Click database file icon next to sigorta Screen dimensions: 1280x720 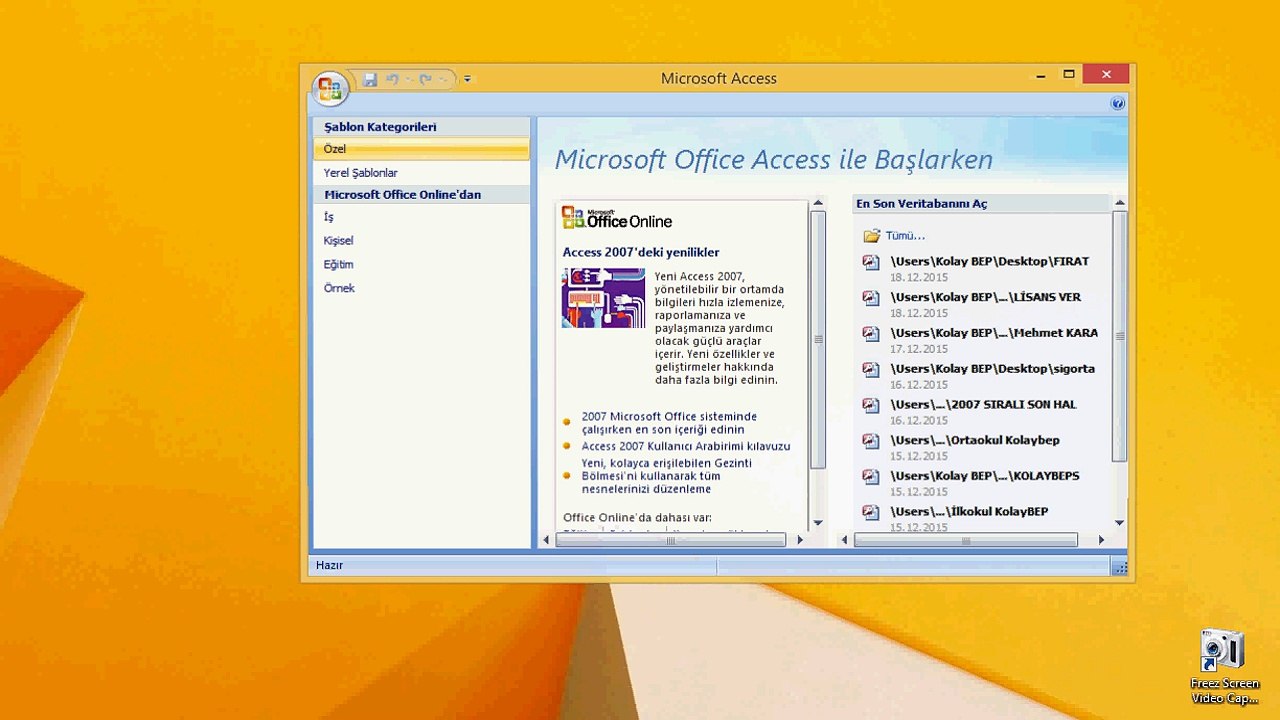click(871, 370)
